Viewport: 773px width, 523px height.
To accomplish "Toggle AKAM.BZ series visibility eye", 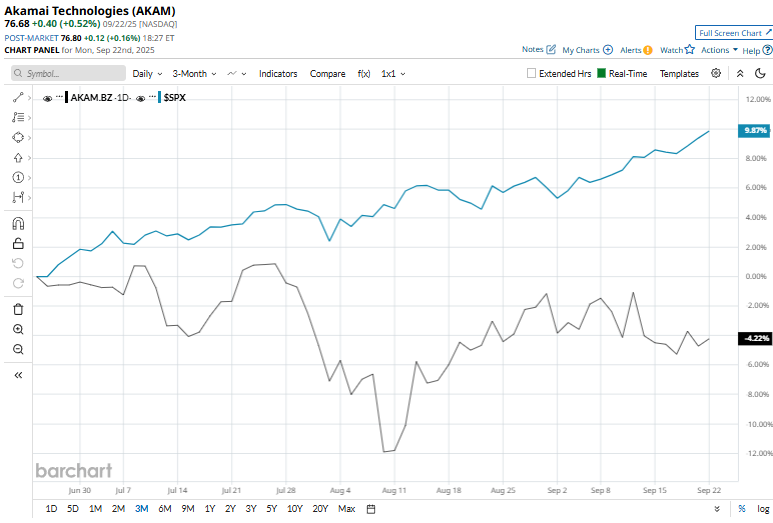I will [x=47, y=98].
